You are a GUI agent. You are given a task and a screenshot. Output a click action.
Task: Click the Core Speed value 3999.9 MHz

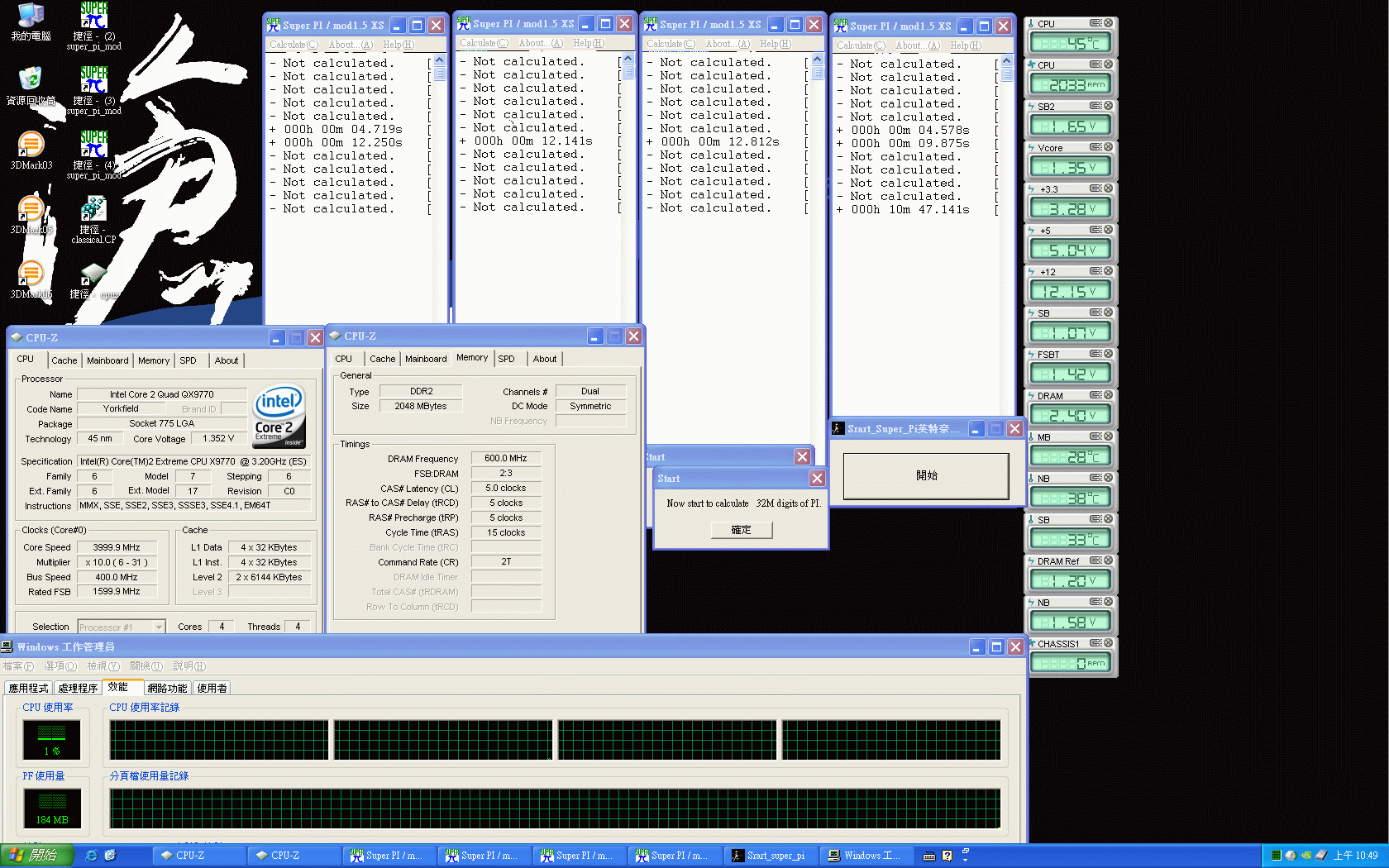[x=117, y=547]
